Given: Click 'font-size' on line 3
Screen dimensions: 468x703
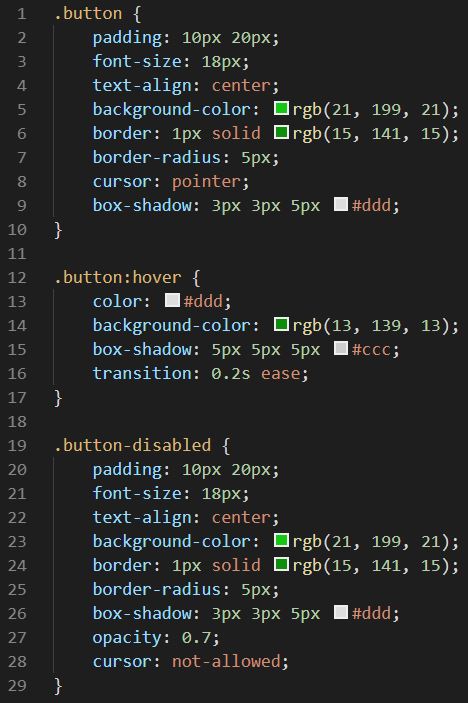Looking at the screenshot, I should (137, 61).
